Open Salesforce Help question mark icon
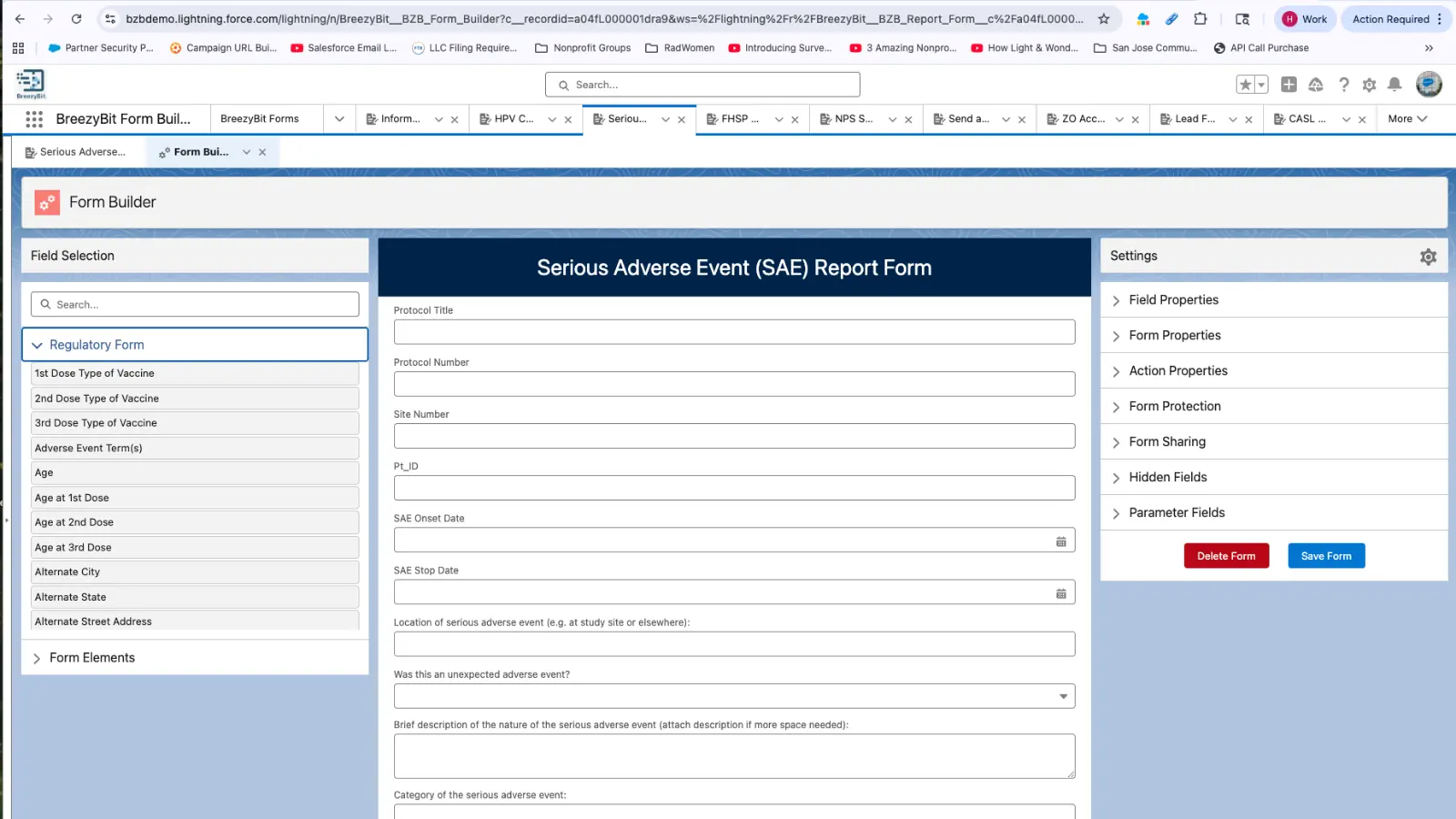The height and width of the screenshot is (819, 1456). (x=1344, y=84)
